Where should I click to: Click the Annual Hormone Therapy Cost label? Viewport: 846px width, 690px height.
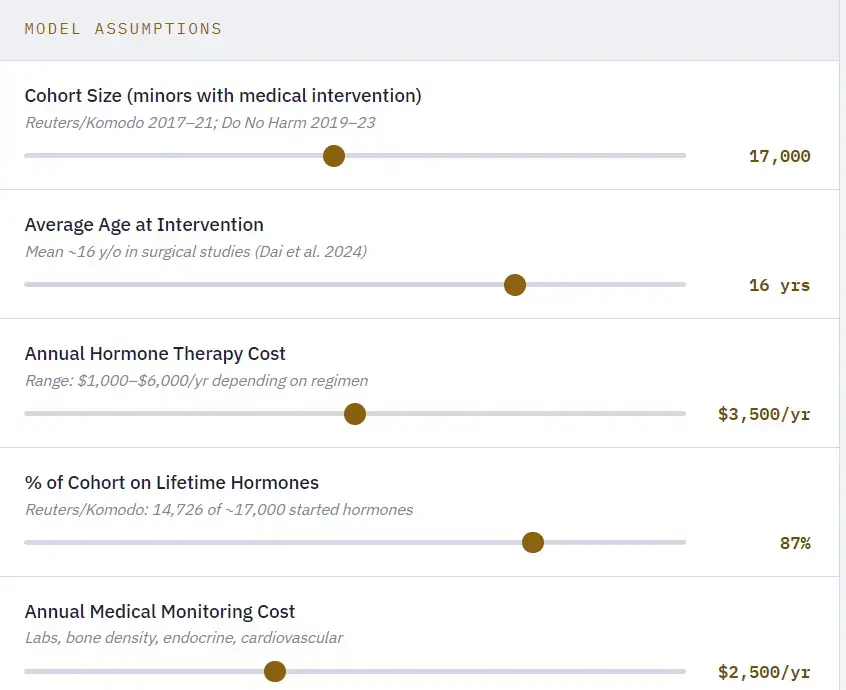(155, 354)
